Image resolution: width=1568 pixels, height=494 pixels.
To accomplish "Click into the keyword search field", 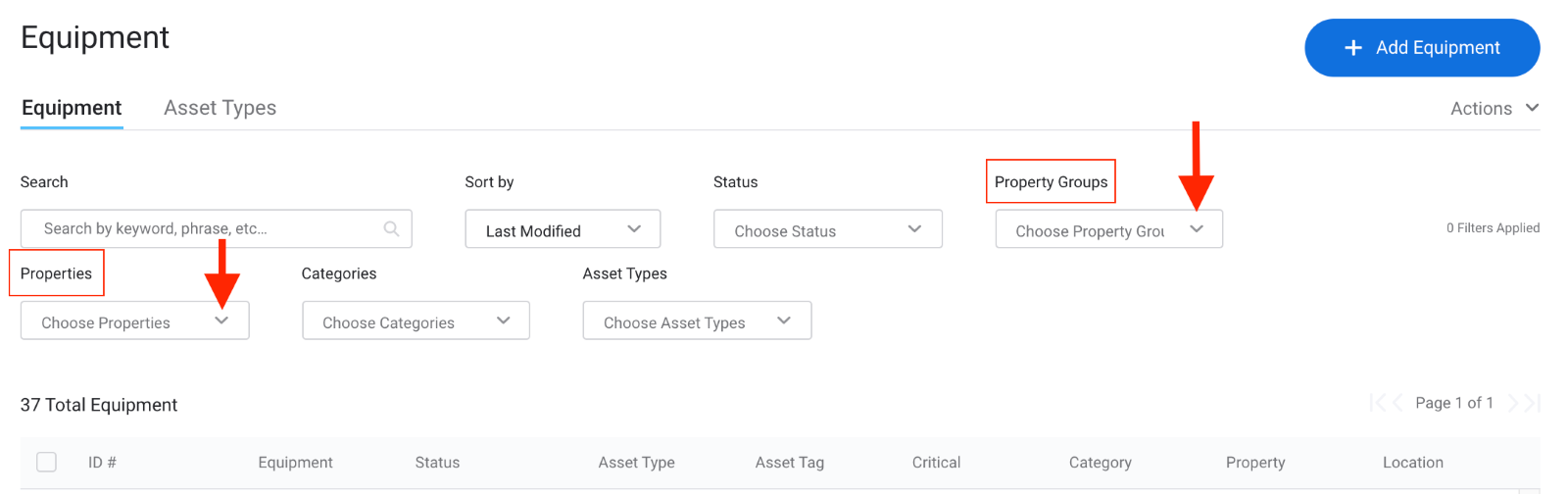I will (x=206, y=229).
